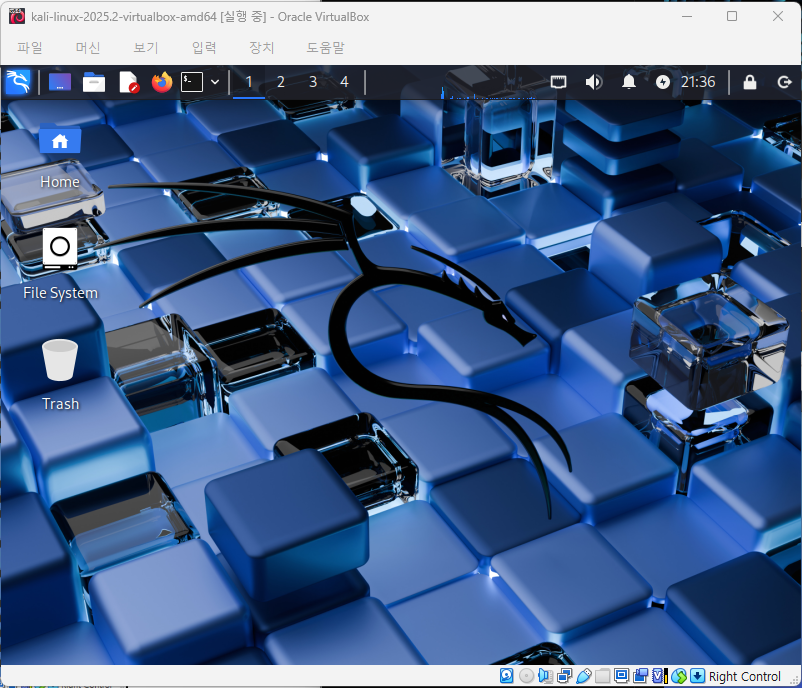This screenshot has width=802, height=688.
Task: Open the terminal emulator icon
Action: click(x=192, y=82)
